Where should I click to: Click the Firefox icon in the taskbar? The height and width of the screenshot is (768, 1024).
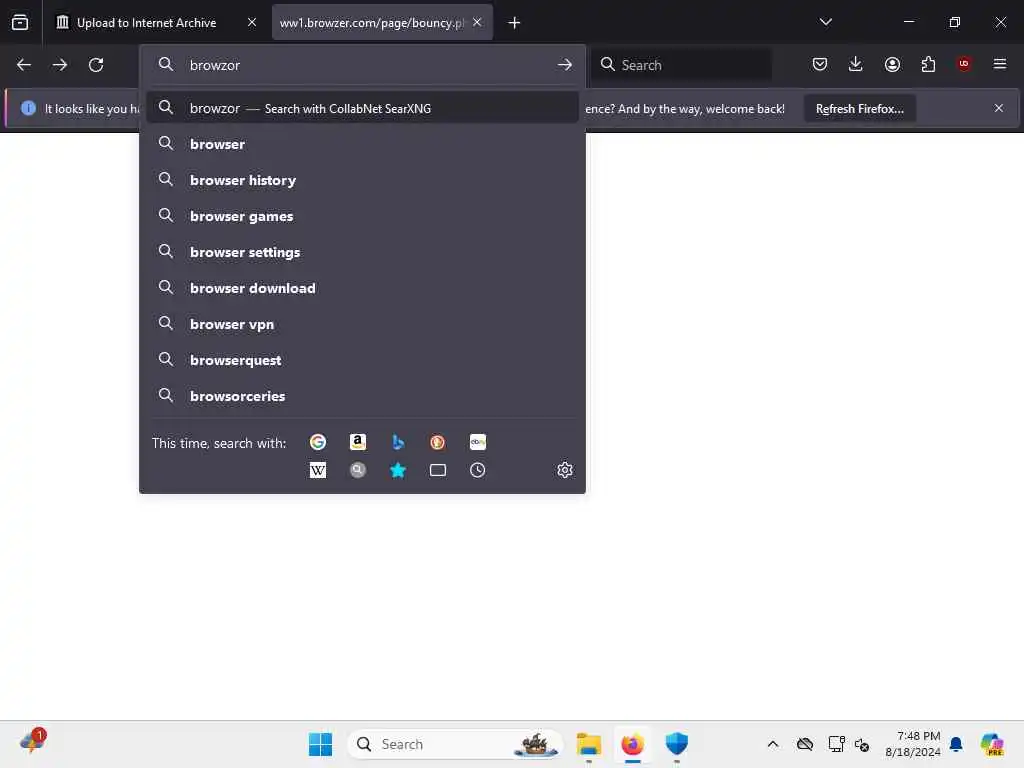[x=632, y=744]
